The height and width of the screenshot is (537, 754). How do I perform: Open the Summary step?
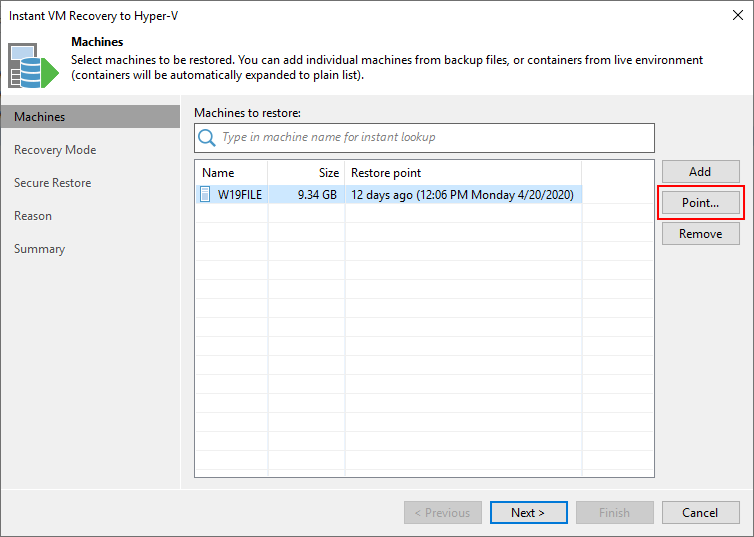click(x=39, y=249)
